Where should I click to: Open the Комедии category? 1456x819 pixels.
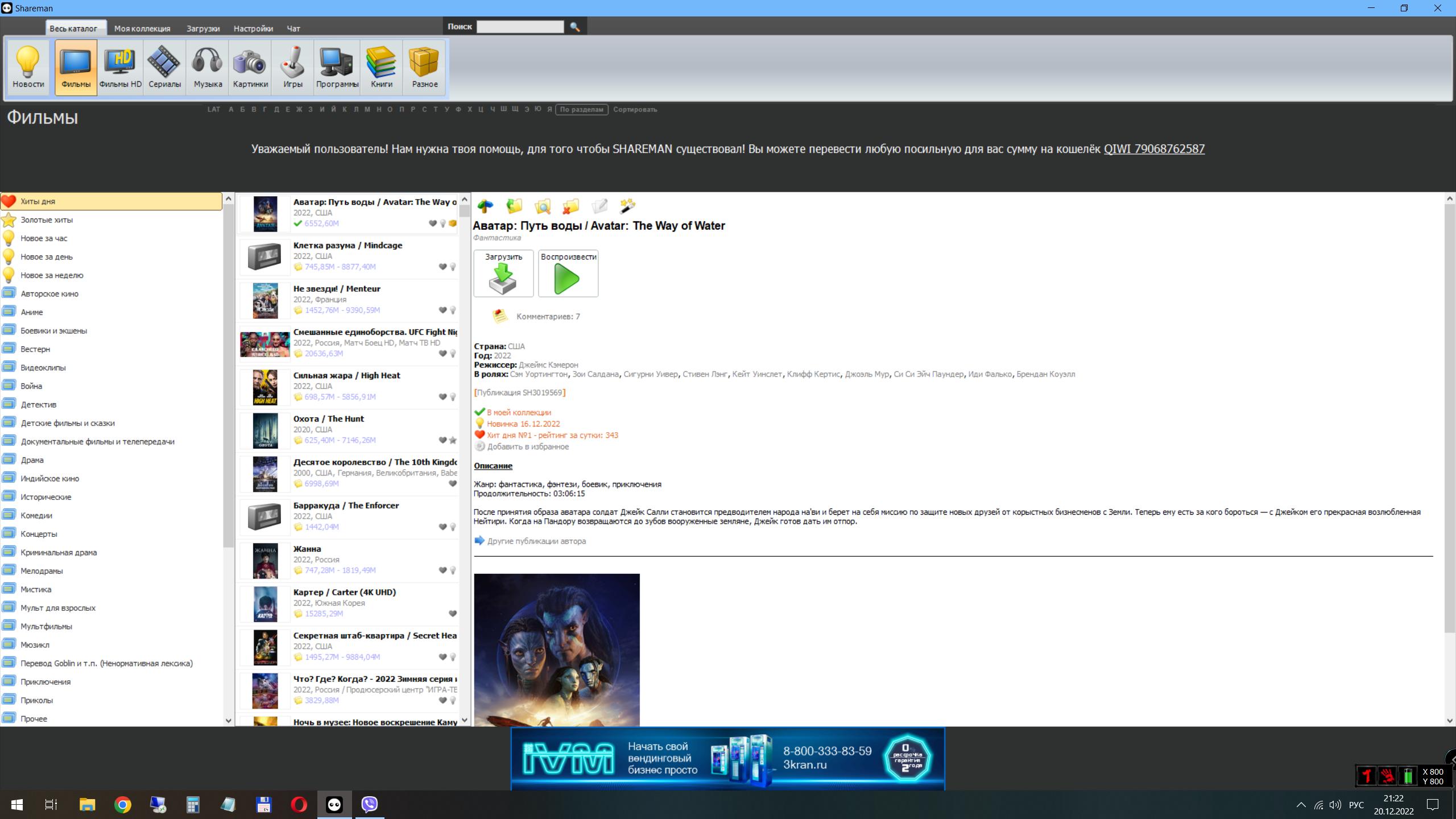pos(111,515)
